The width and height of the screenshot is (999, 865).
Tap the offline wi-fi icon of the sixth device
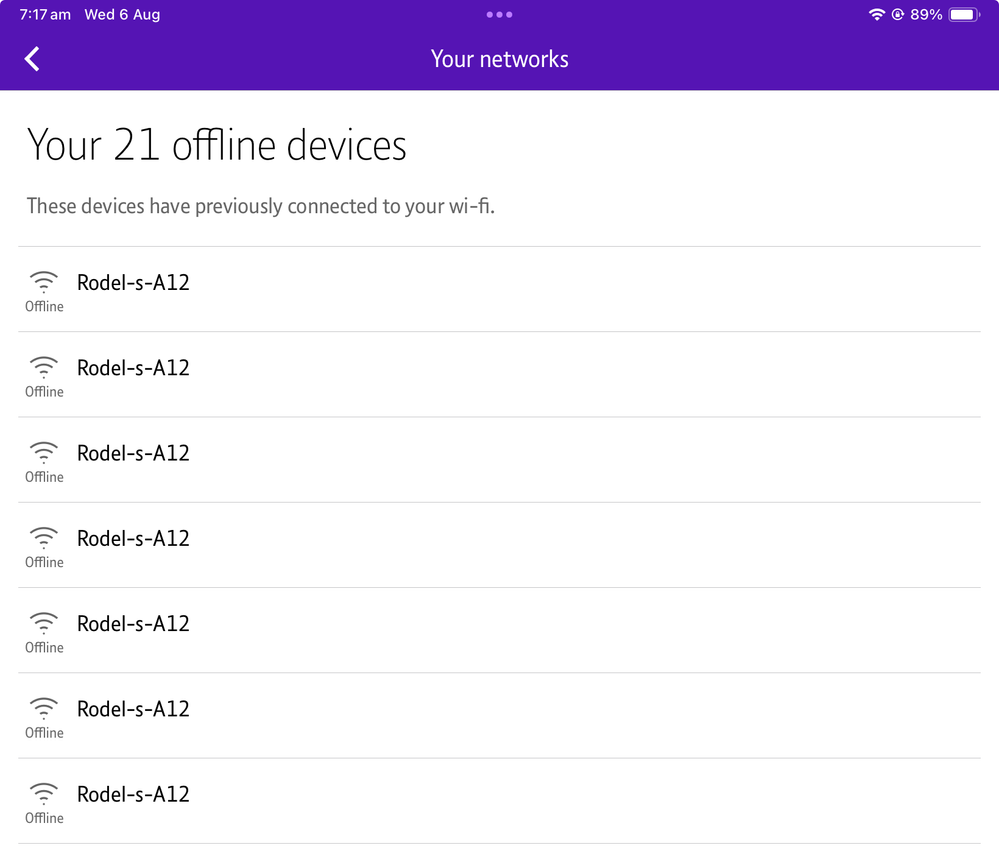click(x=44, y=707)
